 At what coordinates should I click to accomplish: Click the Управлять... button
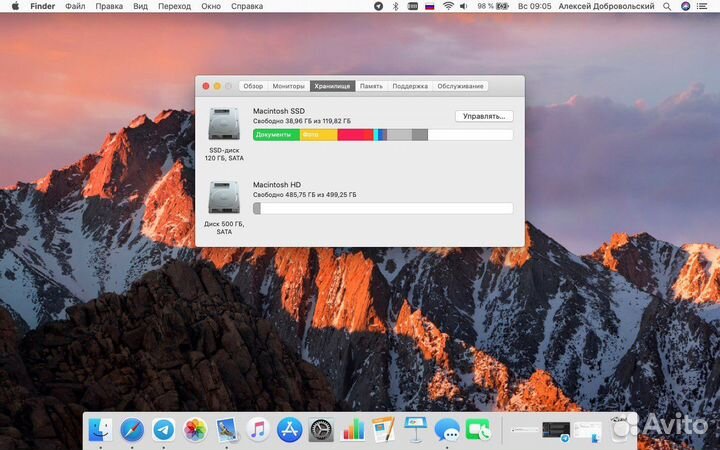pyautogui.click(x=484, y=117)
